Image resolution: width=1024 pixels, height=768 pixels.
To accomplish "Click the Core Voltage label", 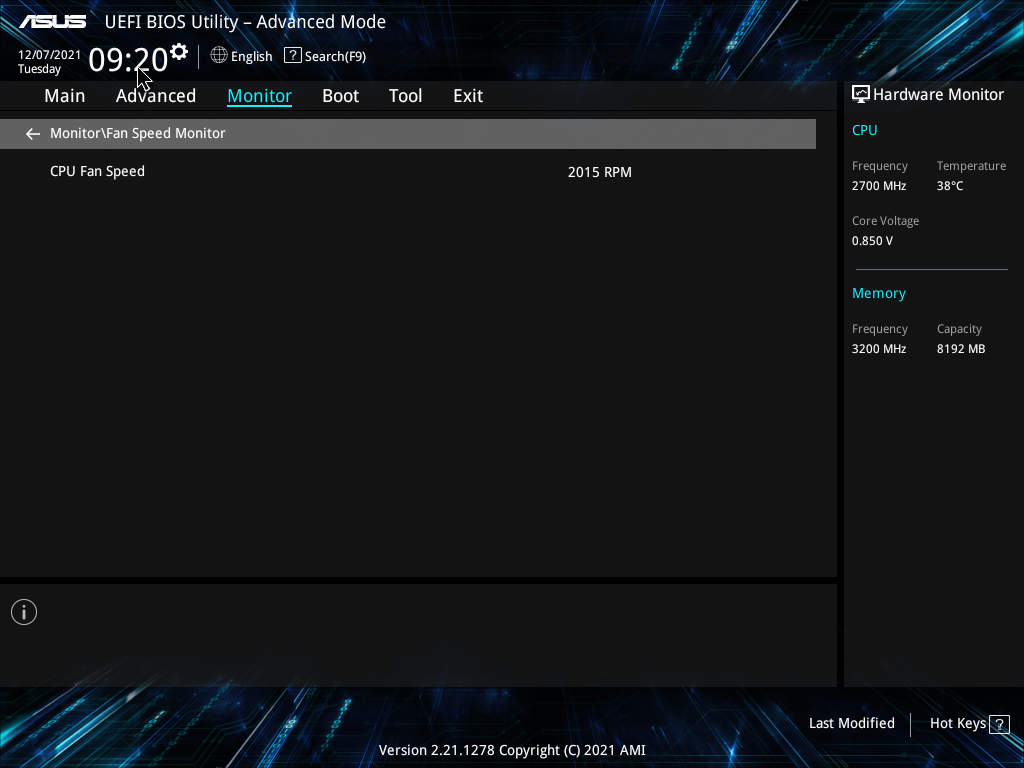I will 886,221.
